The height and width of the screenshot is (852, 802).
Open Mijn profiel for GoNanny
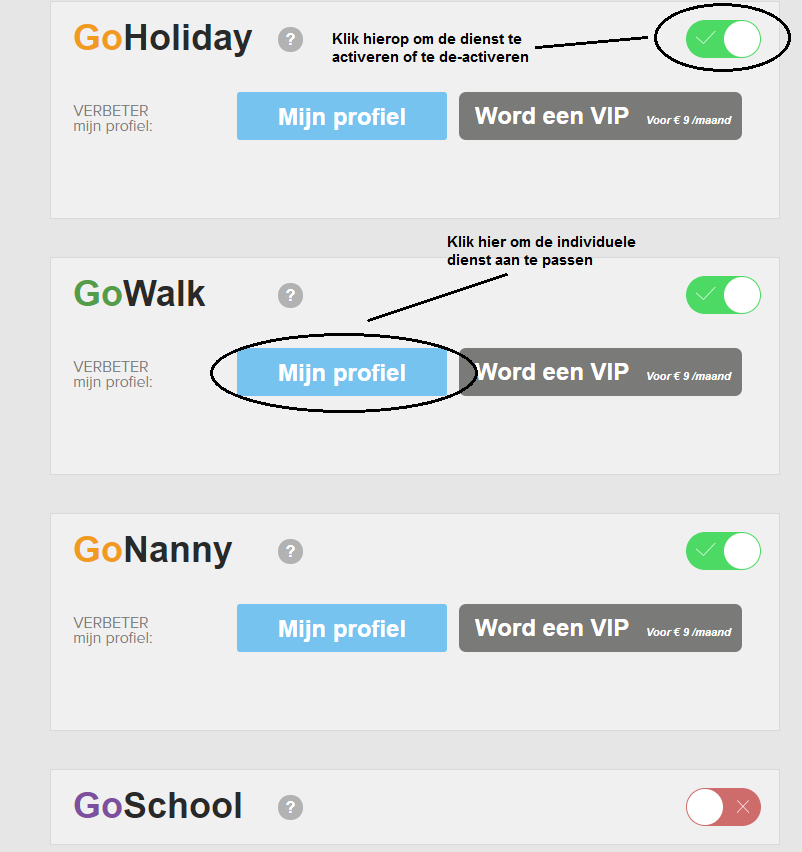point(342,629)
